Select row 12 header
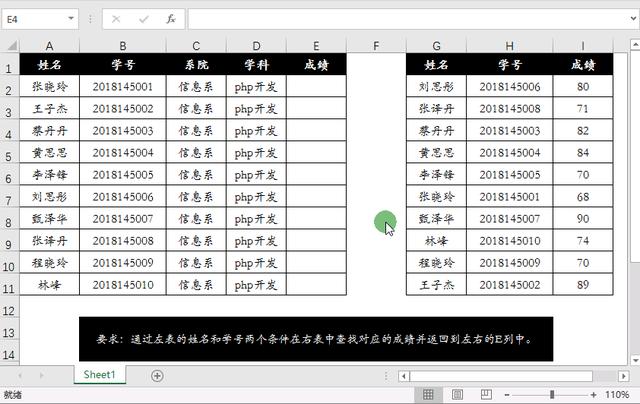The width and height of the screenshot is (640, 404). 9,307
